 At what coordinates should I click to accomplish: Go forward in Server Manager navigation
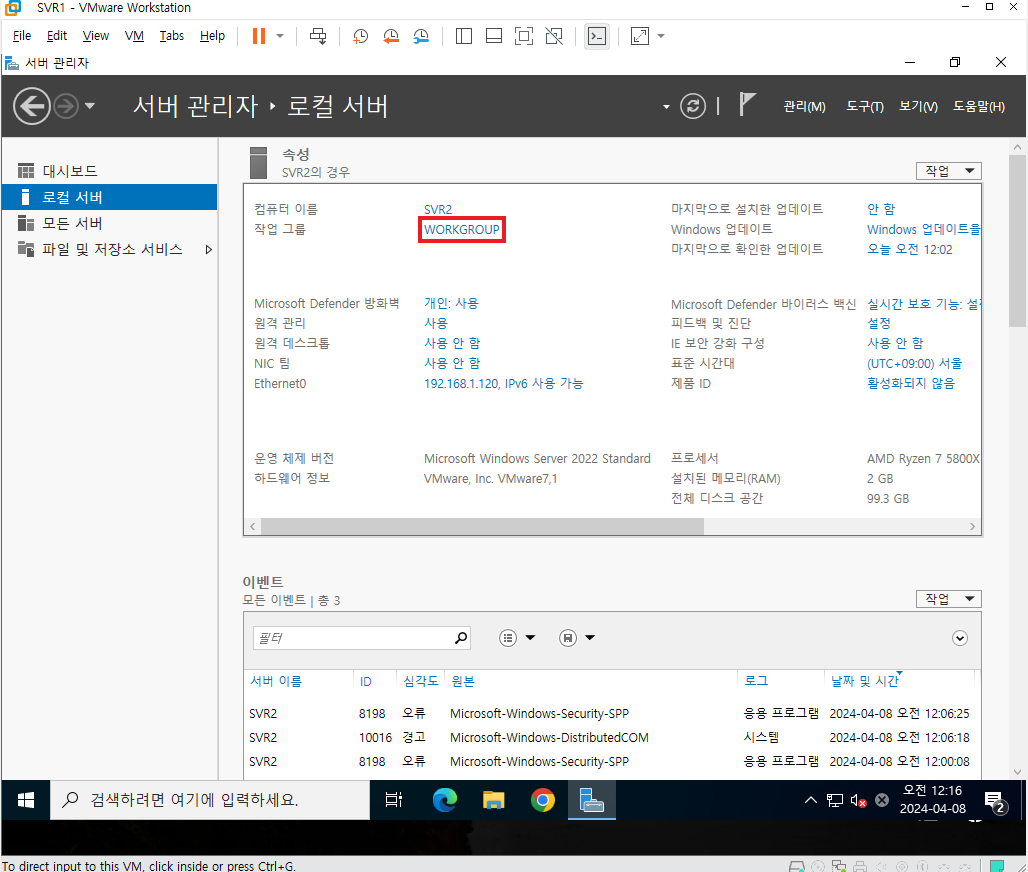(66, 106)
